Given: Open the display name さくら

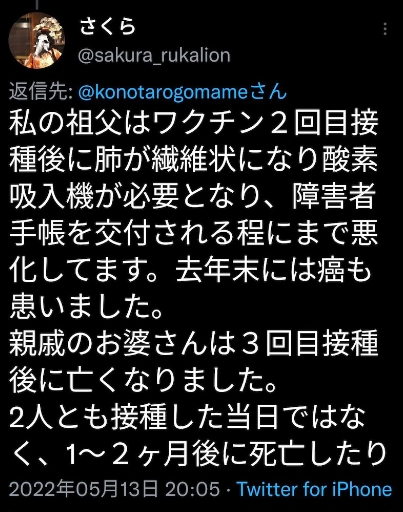Looking at the screenshot, I should [x=108, y=26].
